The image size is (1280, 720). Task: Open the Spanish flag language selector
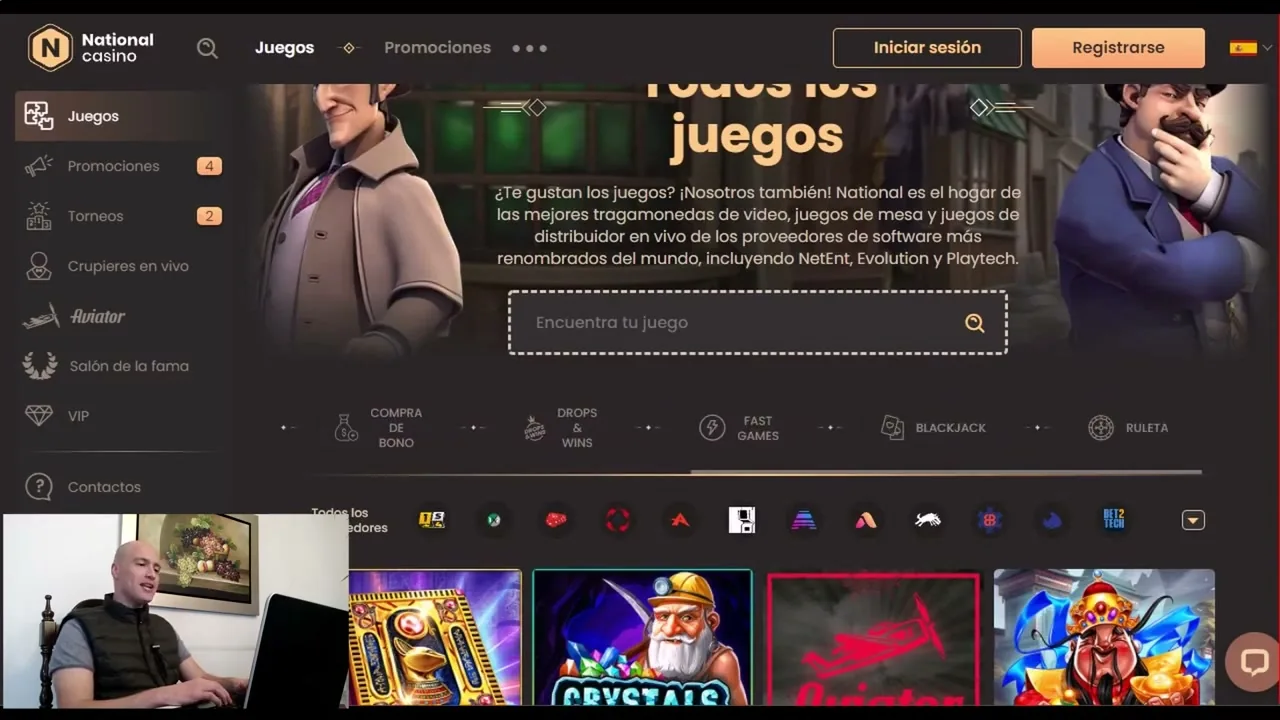point(1250,48)
